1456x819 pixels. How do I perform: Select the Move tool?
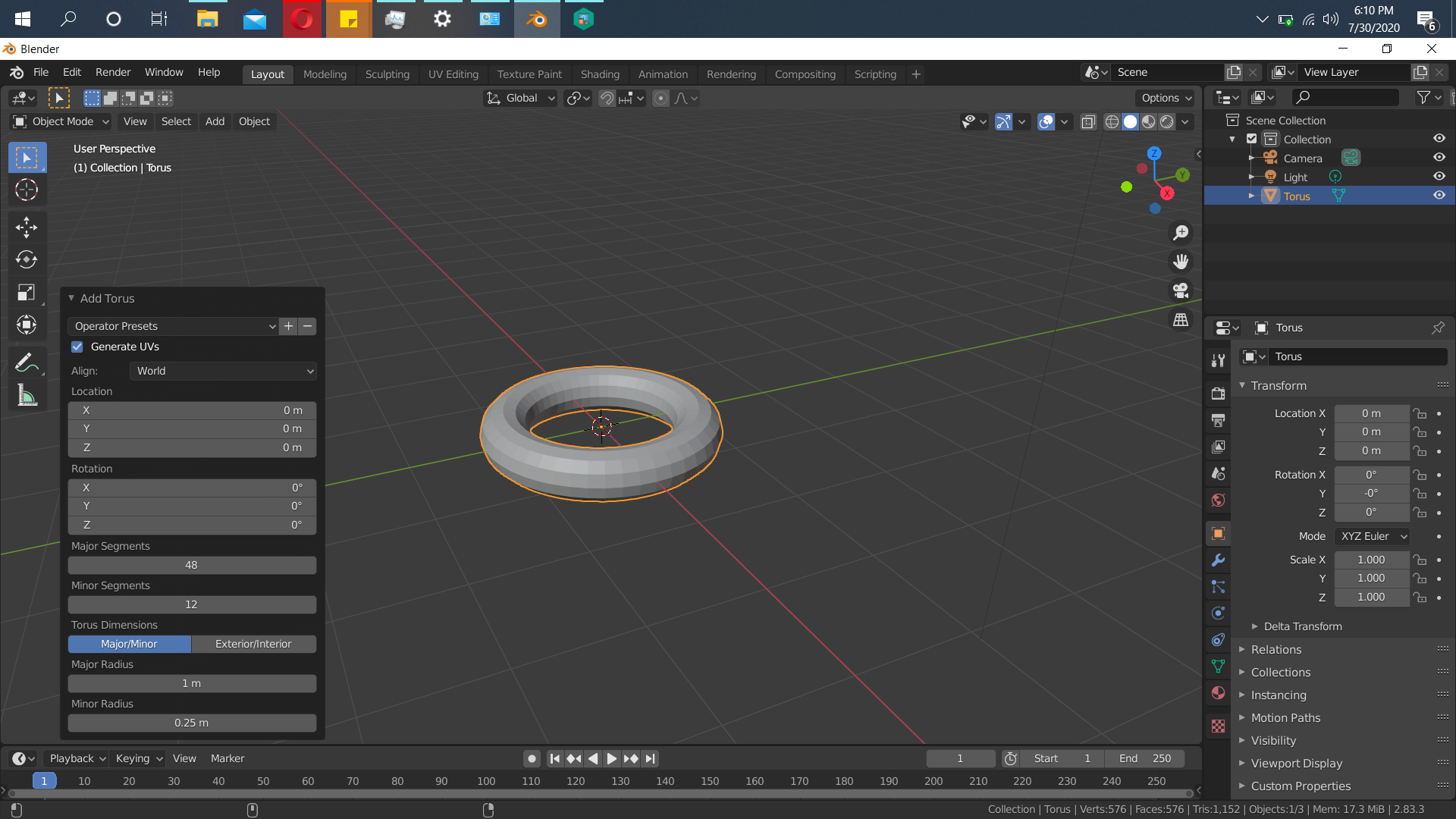[x=27, y=227]
